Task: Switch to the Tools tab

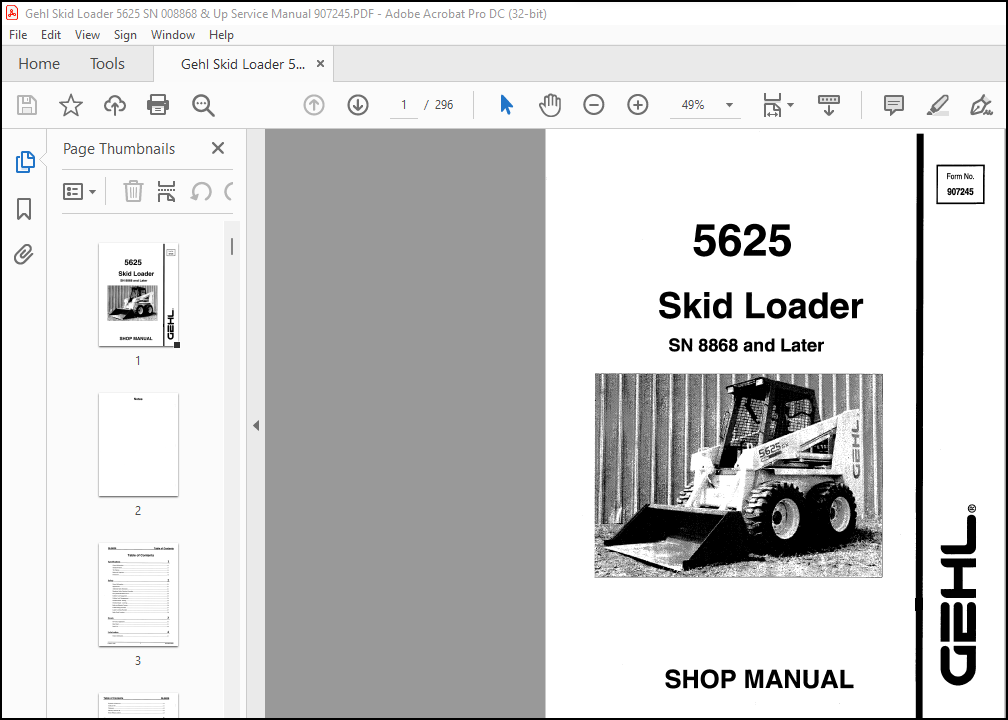Action: pos(107,64)
